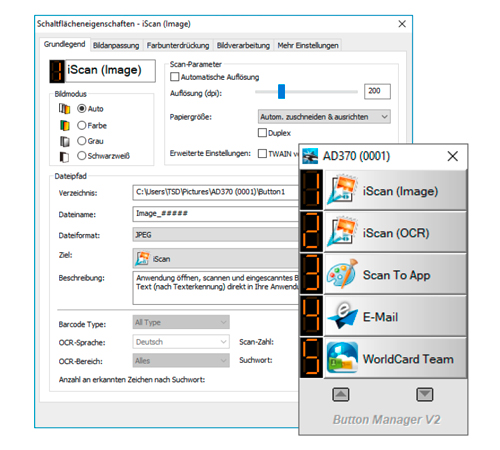Image resolution: width=500 pixels, height=450 pixels.
Task: Click the AD370 scanner title icon
Action: tap(310, 156)
